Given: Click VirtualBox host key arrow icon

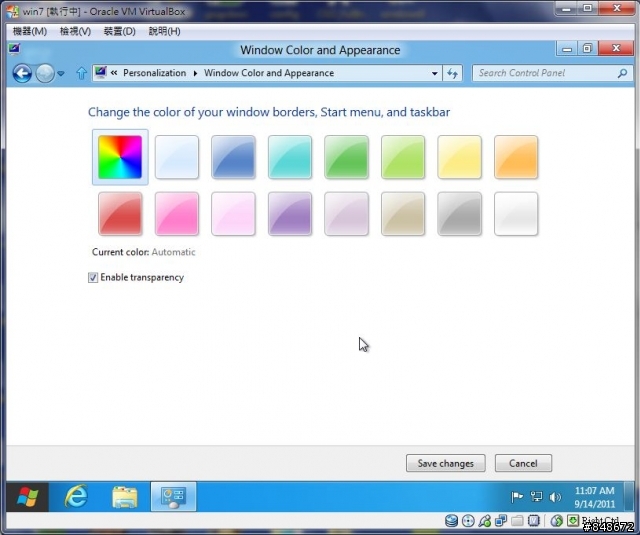Looking at the screenshot, I should click(x=573, y=521).
